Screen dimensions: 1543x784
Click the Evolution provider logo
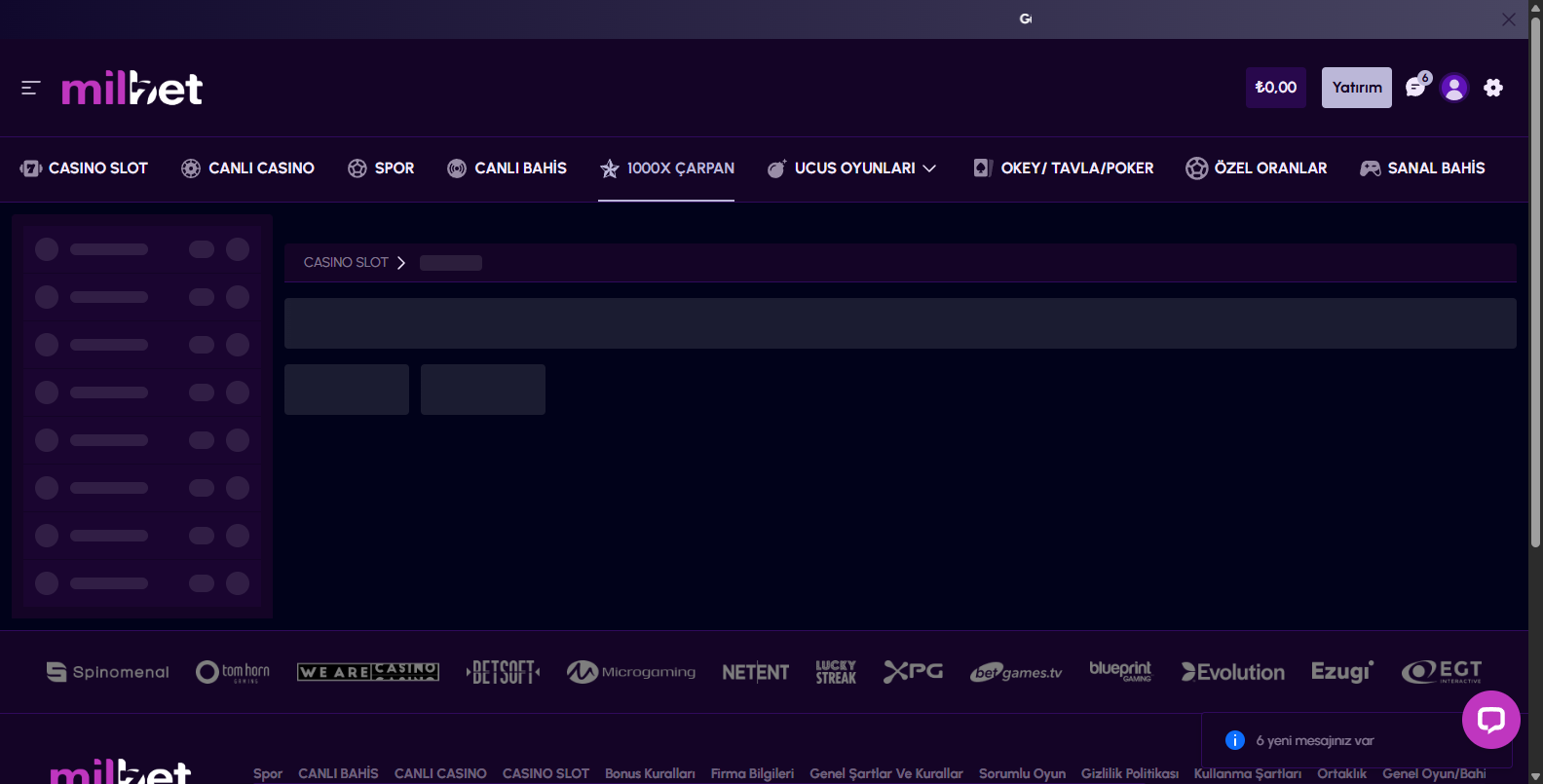point(1233,672)
